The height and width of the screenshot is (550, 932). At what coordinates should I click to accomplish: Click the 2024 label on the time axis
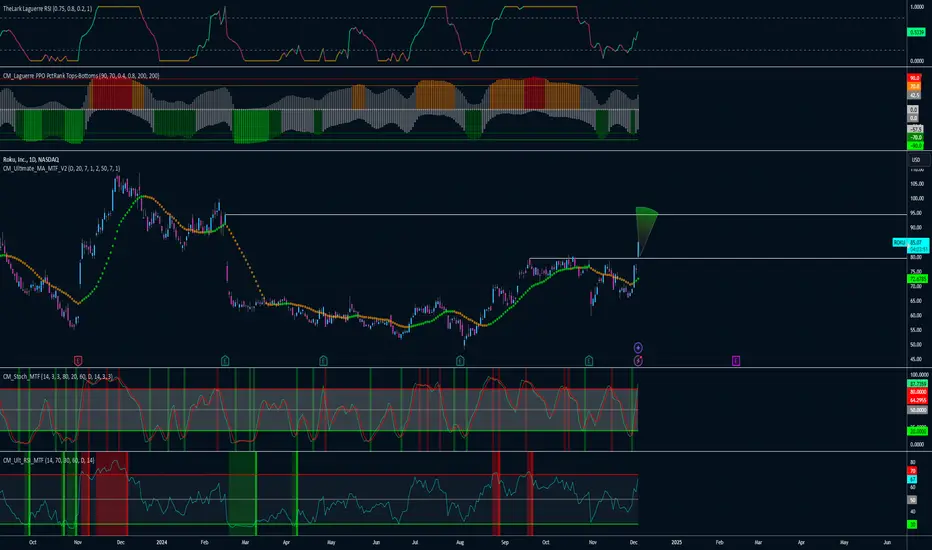tap(162, 542)
